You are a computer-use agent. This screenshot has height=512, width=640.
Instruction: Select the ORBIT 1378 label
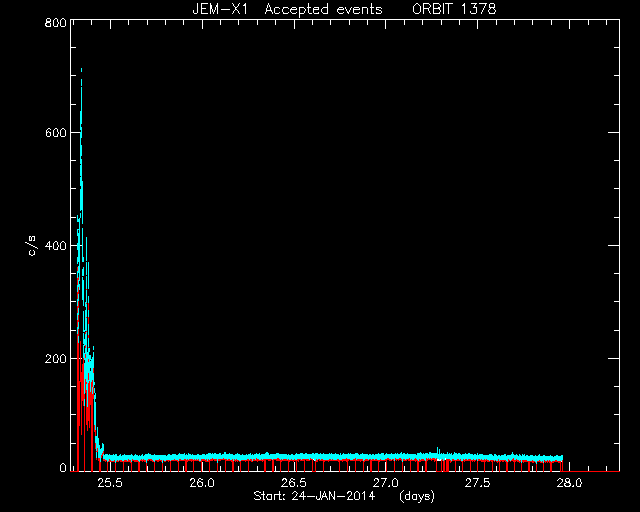tap(454, 9)
